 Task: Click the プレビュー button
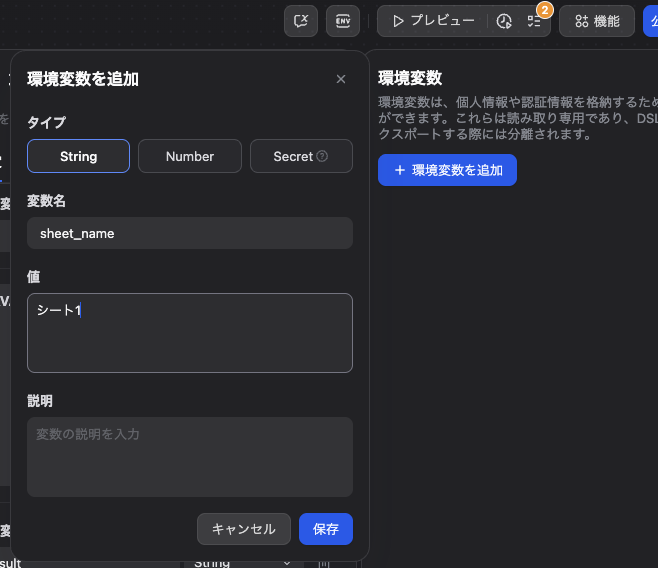click(x=433, y=21)
